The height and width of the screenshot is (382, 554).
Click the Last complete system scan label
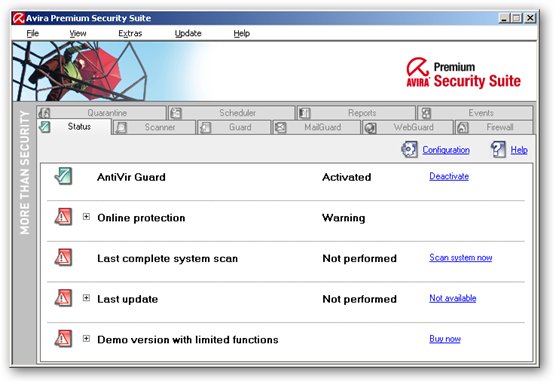(167, 259)
